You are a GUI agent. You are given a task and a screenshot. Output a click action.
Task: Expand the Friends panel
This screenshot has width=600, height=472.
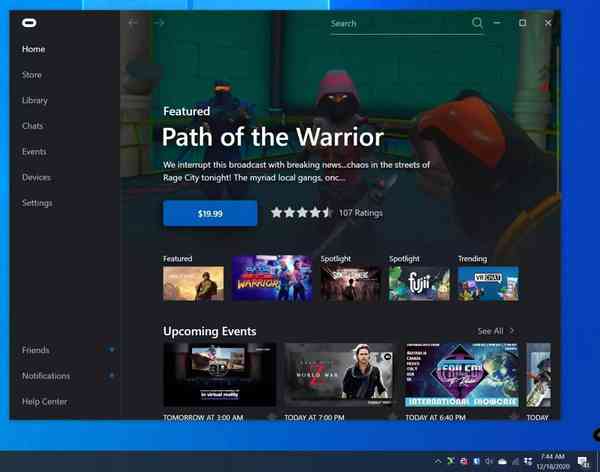point(111,350)
